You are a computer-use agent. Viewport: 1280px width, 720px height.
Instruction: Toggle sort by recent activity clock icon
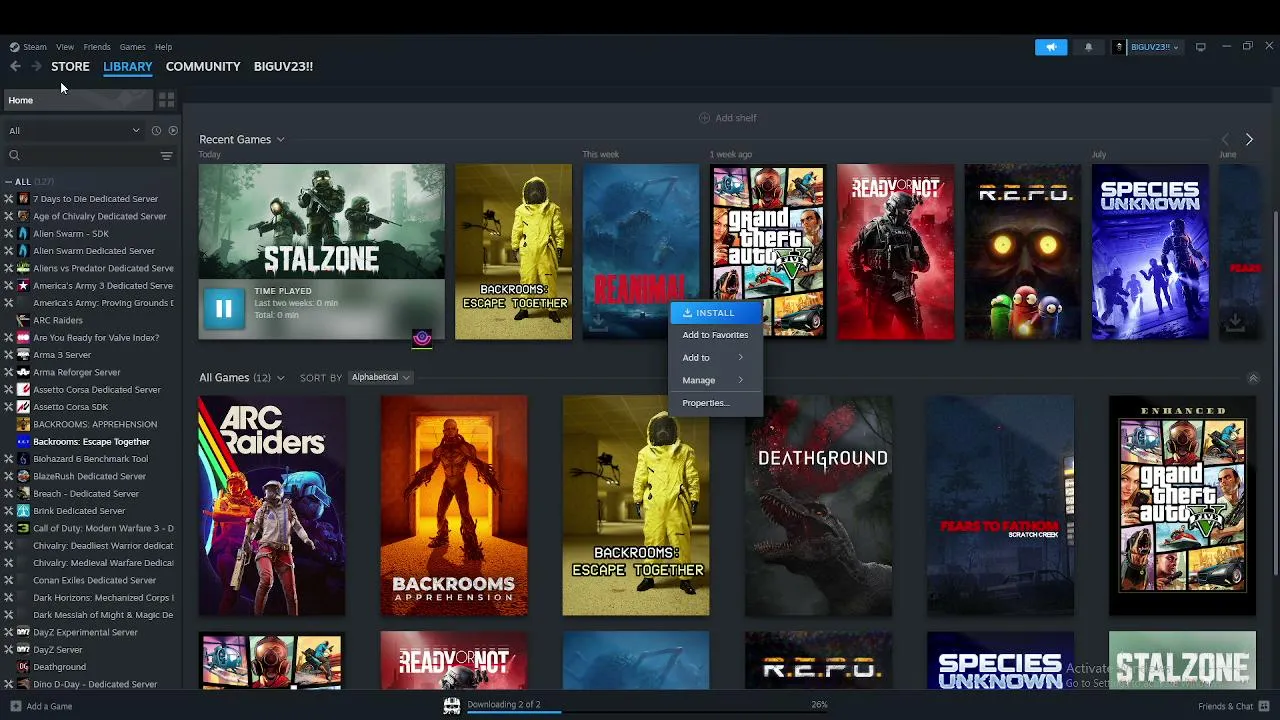156,131
